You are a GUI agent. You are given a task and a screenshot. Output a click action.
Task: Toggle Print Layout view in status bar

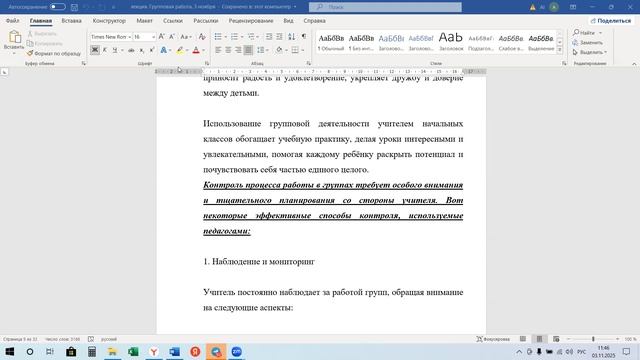coord(539,339)
